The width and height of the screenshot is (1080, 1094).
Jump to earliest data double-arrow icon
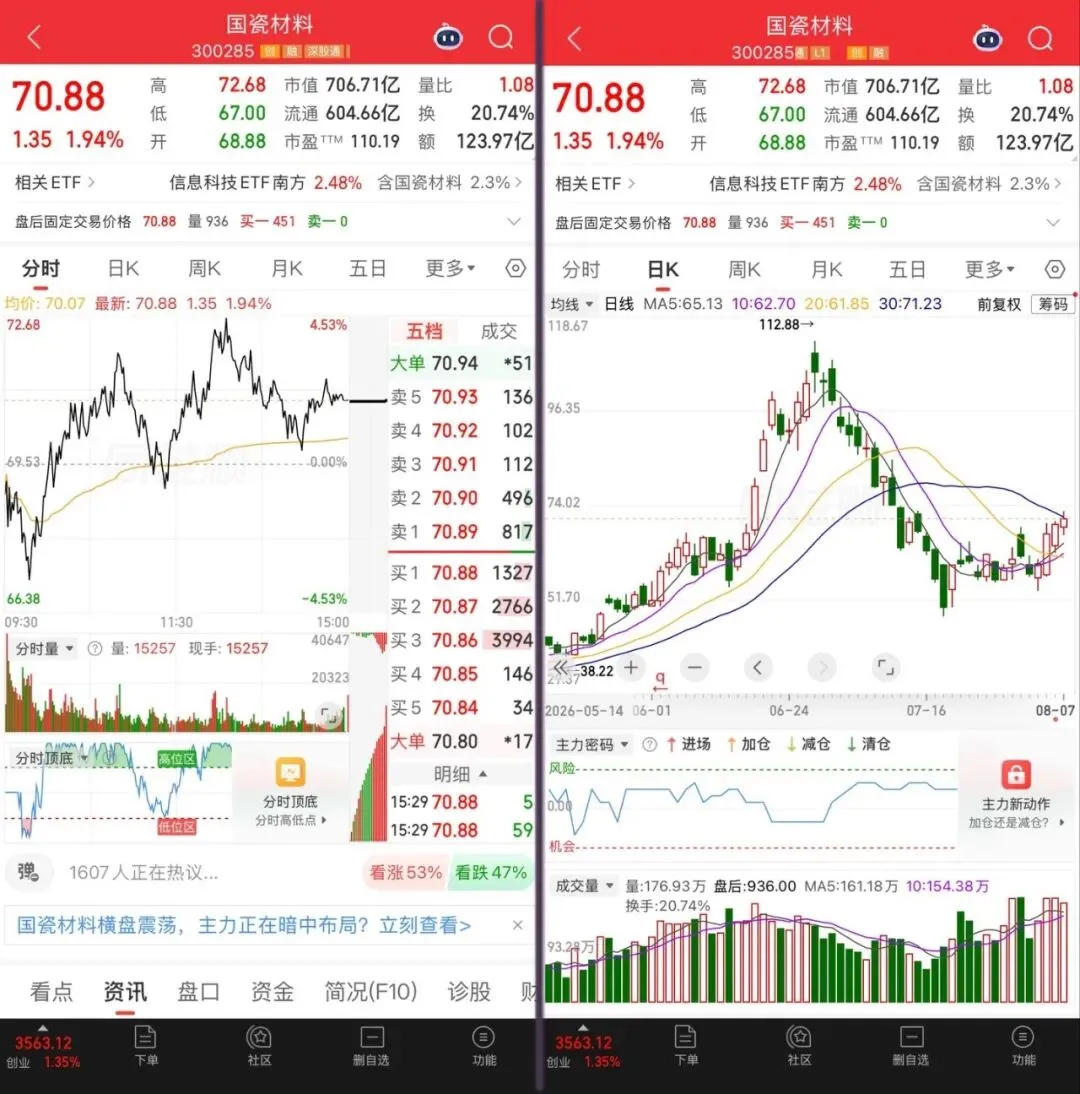point(560,667)
